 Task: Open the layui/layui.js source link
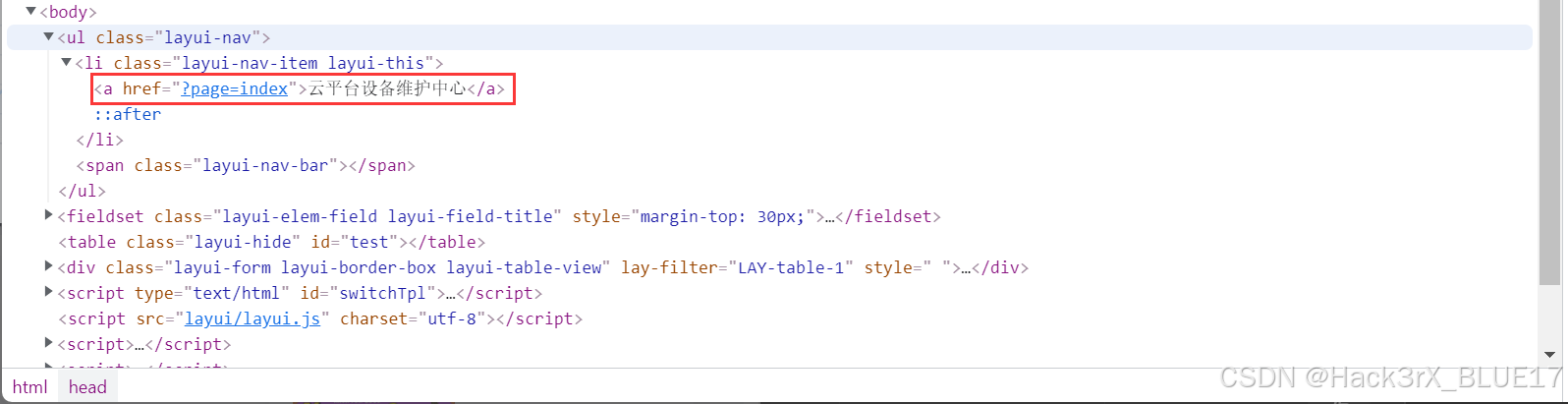click(x=252, y=318)
